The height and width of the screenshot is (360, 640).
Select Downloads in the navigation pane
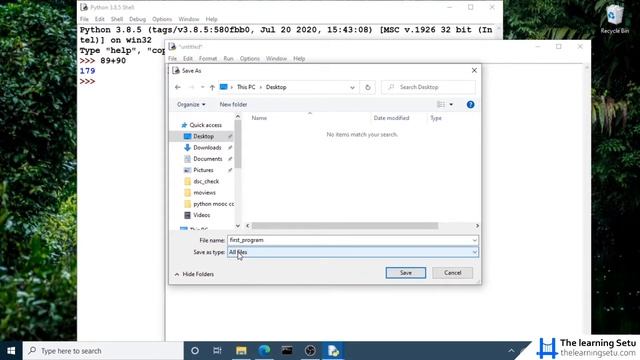click(207, 147)
